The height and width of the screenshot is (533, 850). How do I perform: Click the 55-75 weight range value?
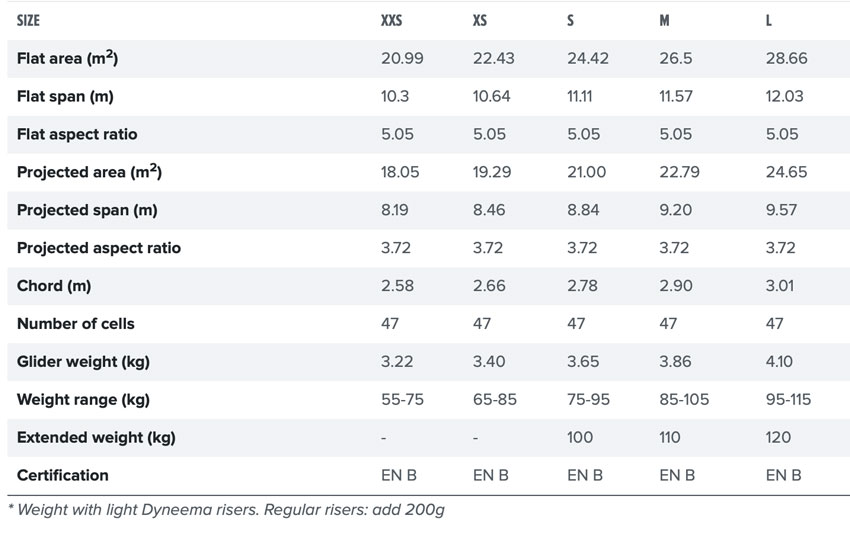402,400
